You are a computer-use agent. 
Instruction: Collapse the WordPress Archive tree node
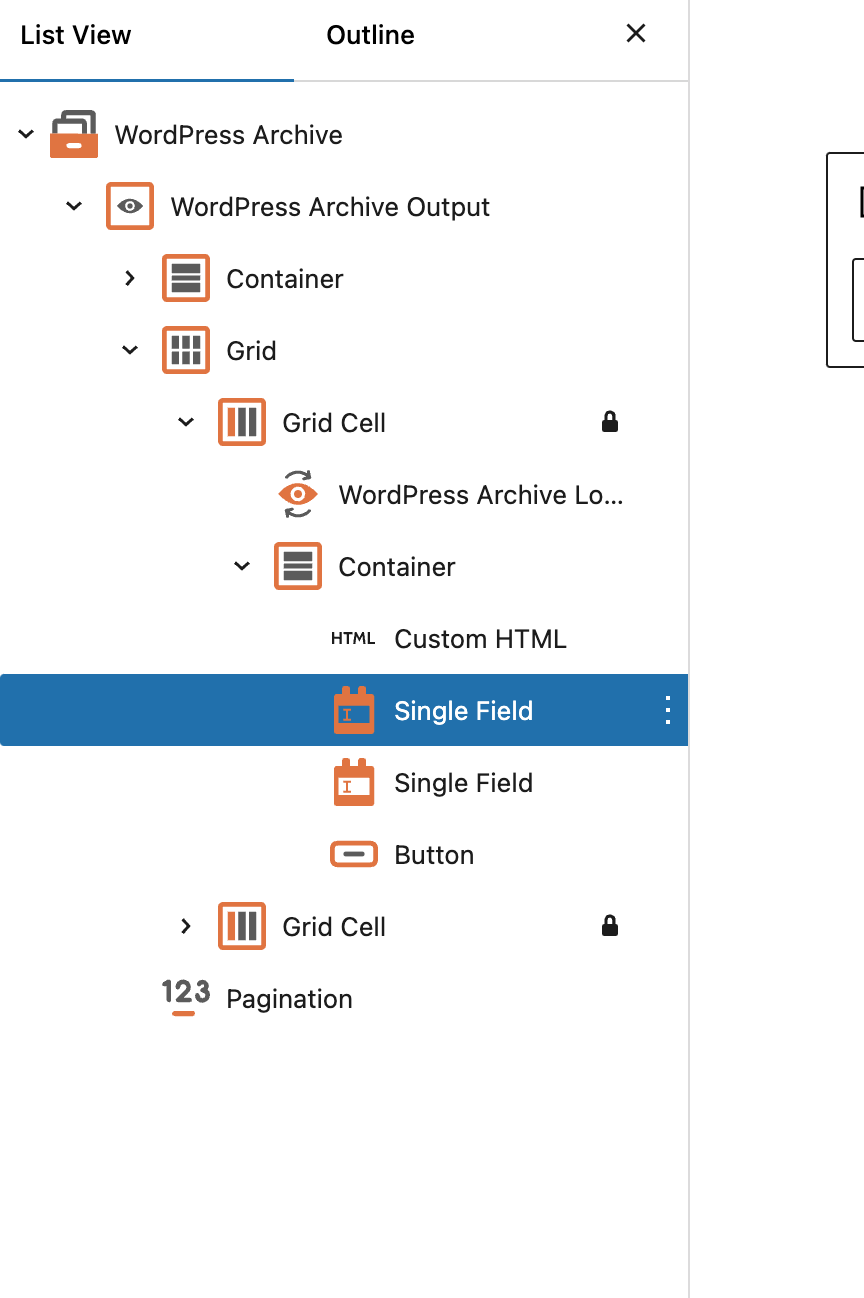(x=26, y=135)
